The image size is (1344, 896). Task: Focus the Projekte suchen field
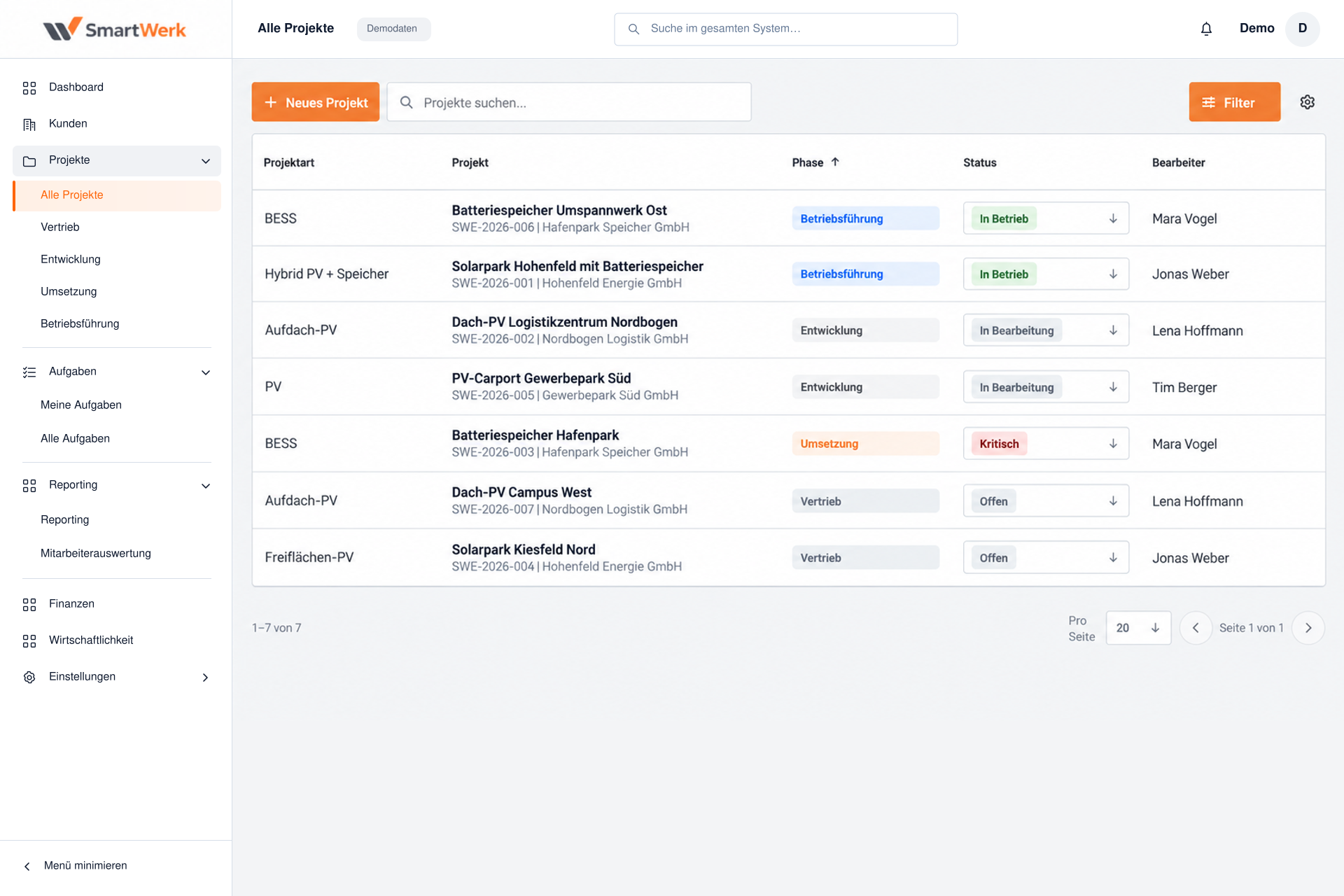(569, 102)
